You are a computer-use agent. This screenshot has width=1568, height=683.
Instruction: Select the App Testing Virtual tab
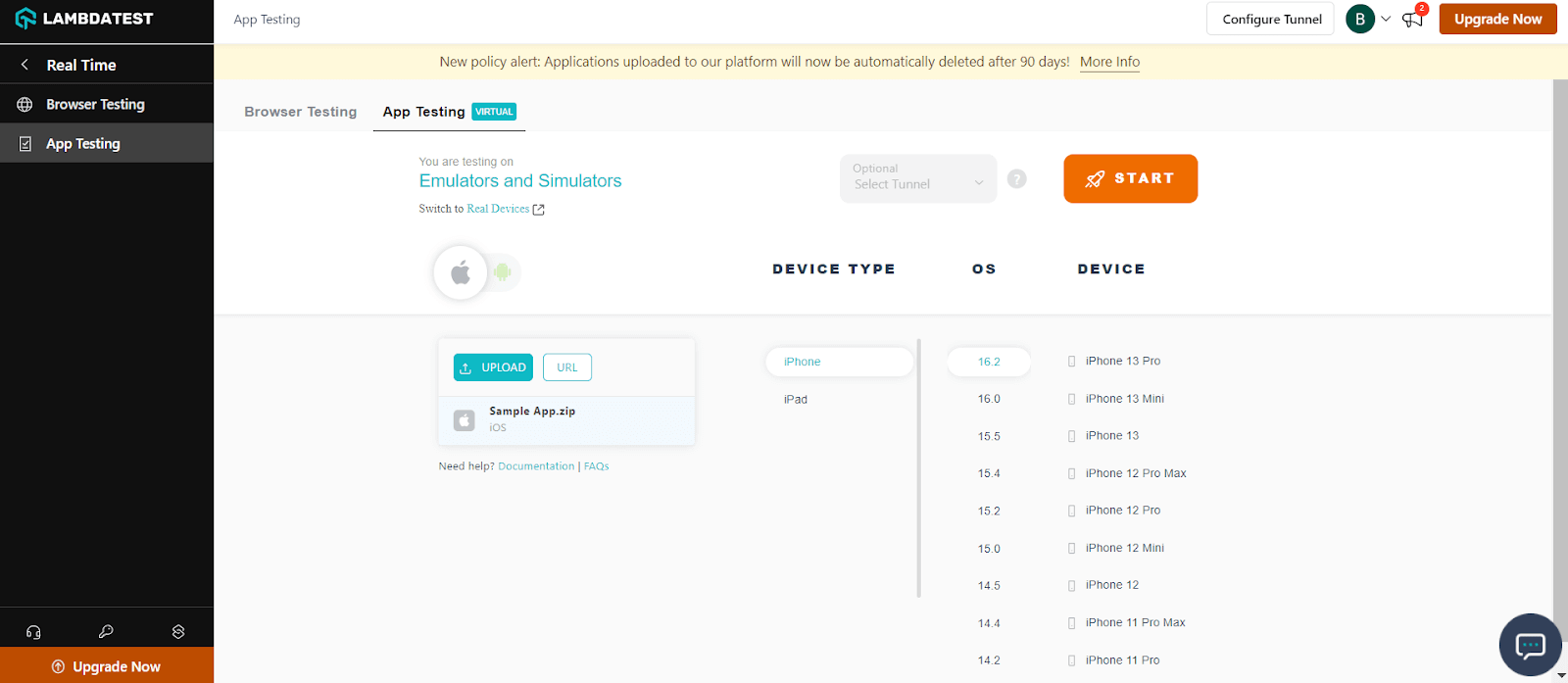click(449, 112)
